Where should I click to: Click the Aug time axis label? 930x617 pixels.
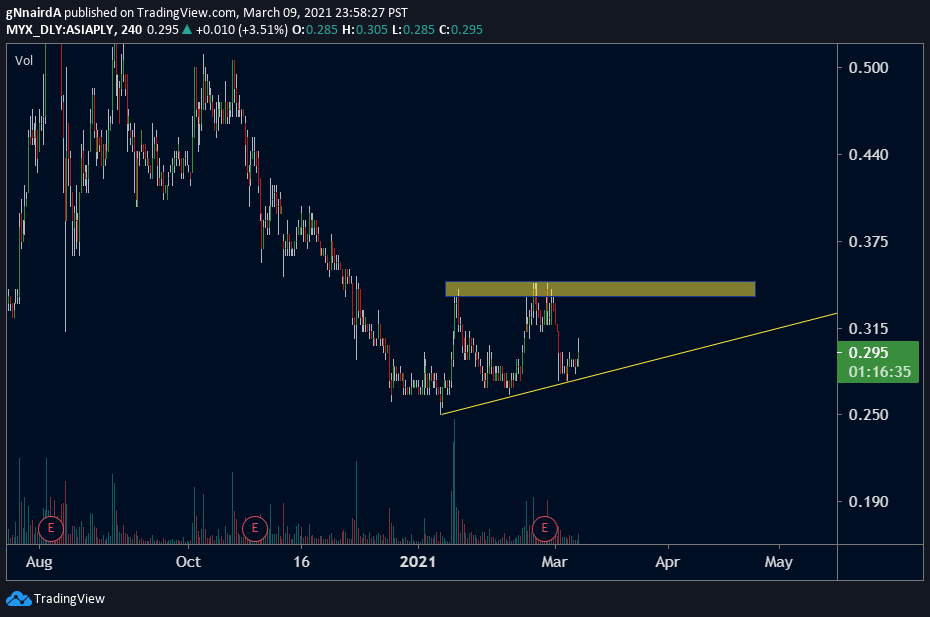pos(39,562)
